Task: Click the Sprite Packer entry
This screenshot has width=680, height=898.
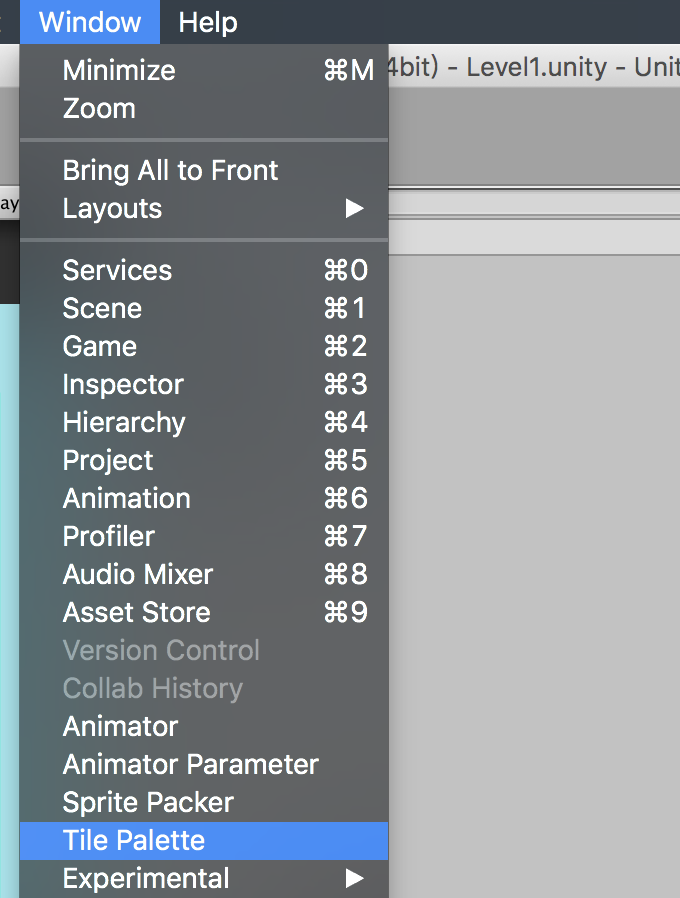Action: coord(148,802)
